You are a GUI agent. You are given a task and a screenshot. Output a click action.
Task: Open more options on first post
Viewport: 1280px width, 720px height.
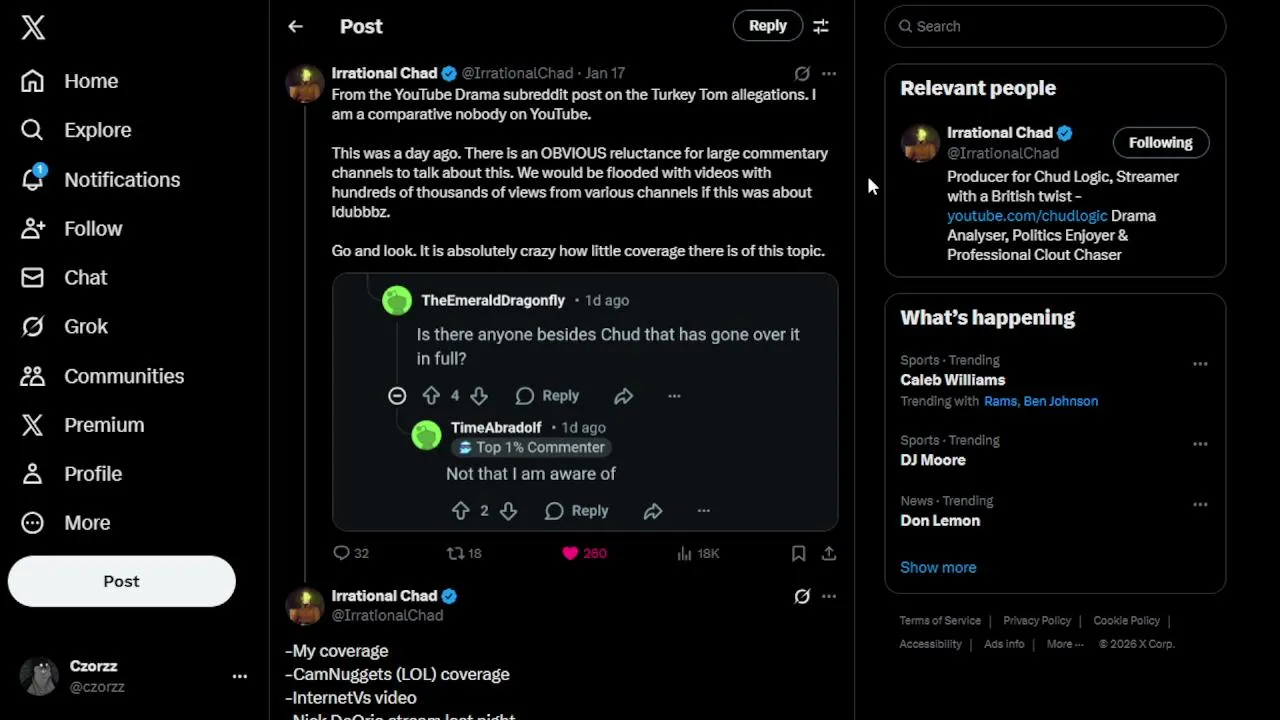point(829,74)
